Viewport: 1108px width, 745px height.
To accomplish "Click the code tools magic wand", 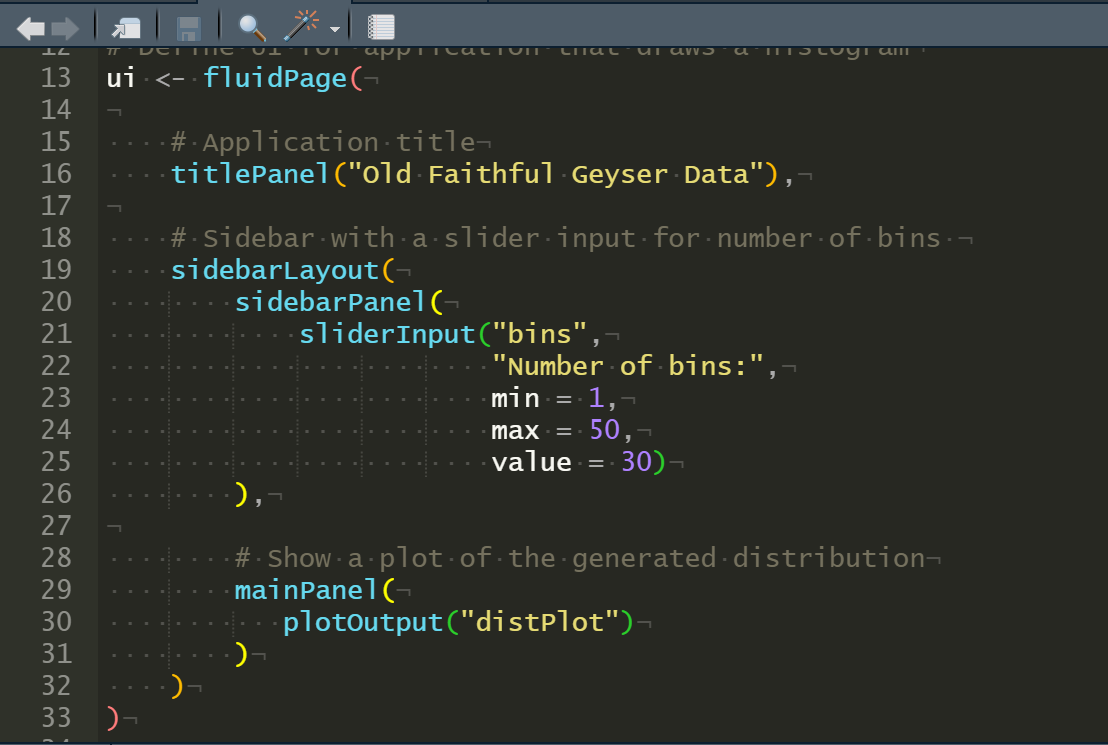I will [x=302, y=26].
